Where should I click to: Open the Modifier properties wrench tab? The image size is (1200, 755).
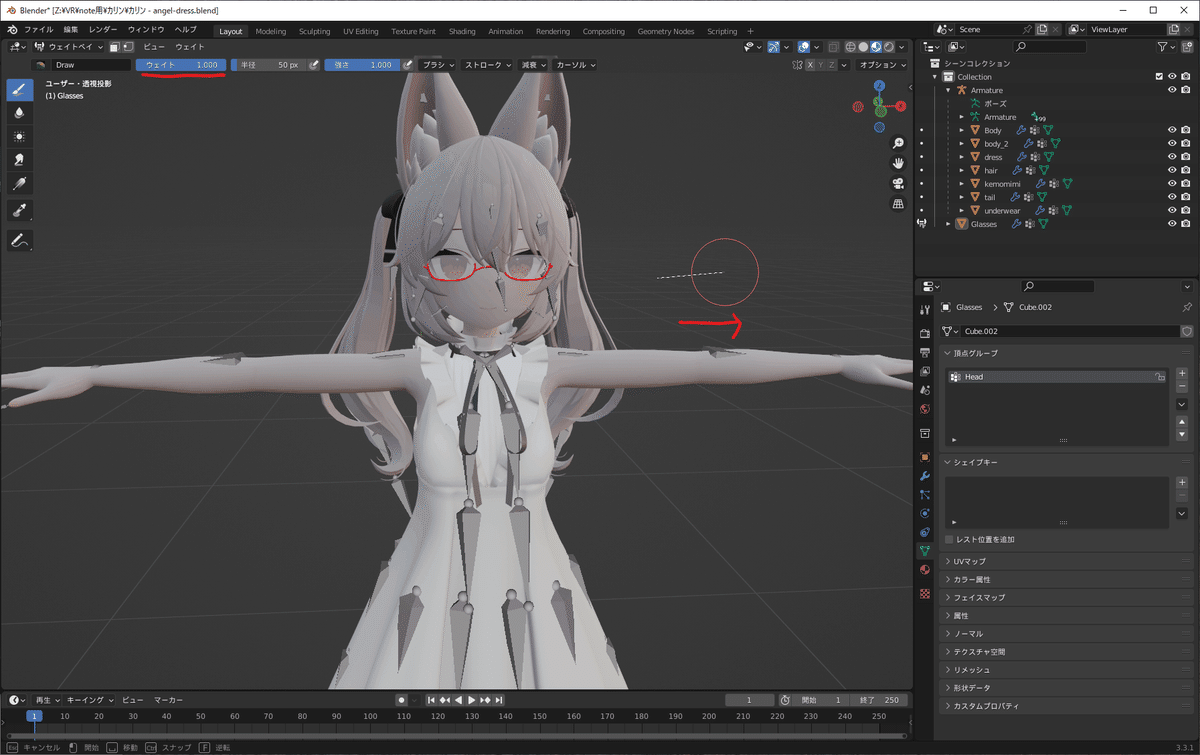point(925,476)
